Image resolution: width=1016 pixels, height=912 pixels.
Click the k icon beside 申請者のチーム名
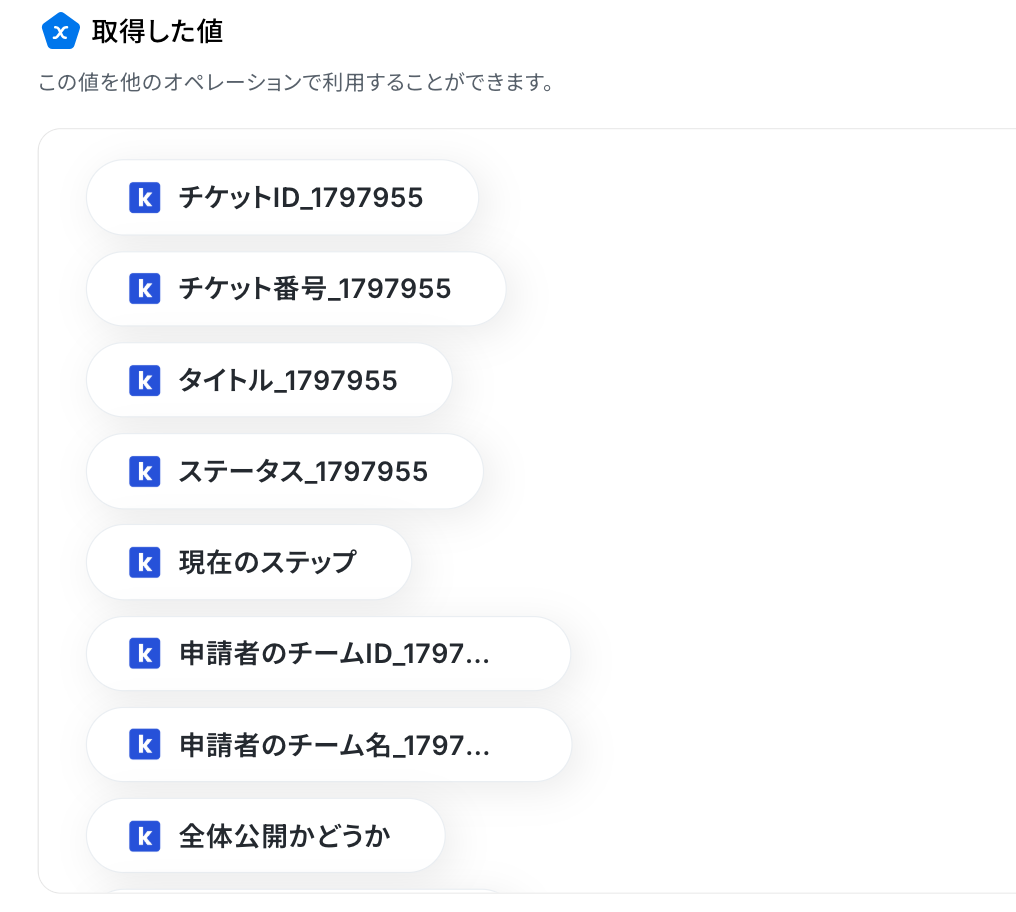pyautogui.click(x=144, y=744)
